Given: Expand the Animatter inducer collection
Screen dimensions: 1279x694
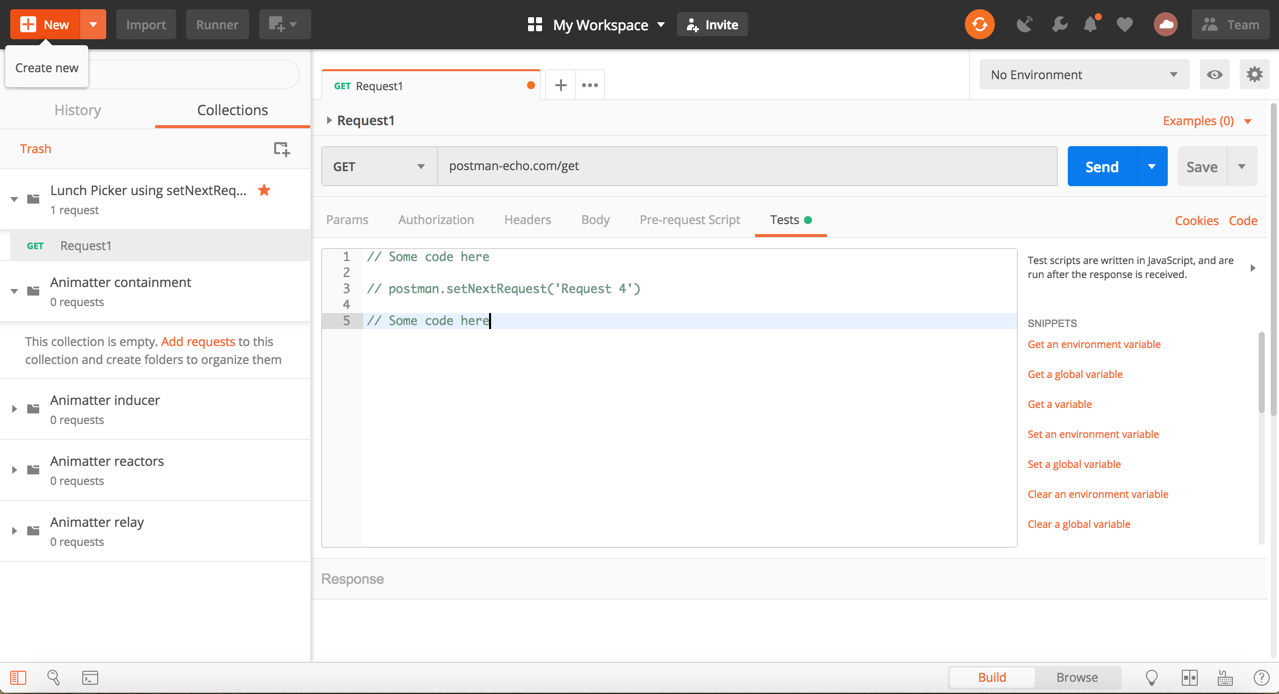Looking at the screenshot, I should [14, 409].
